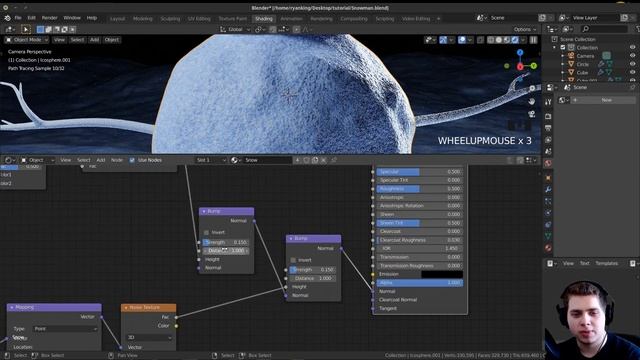This screenshot has height=360, width=640.
Task: Collapse Mapping node
Action: 12,307
